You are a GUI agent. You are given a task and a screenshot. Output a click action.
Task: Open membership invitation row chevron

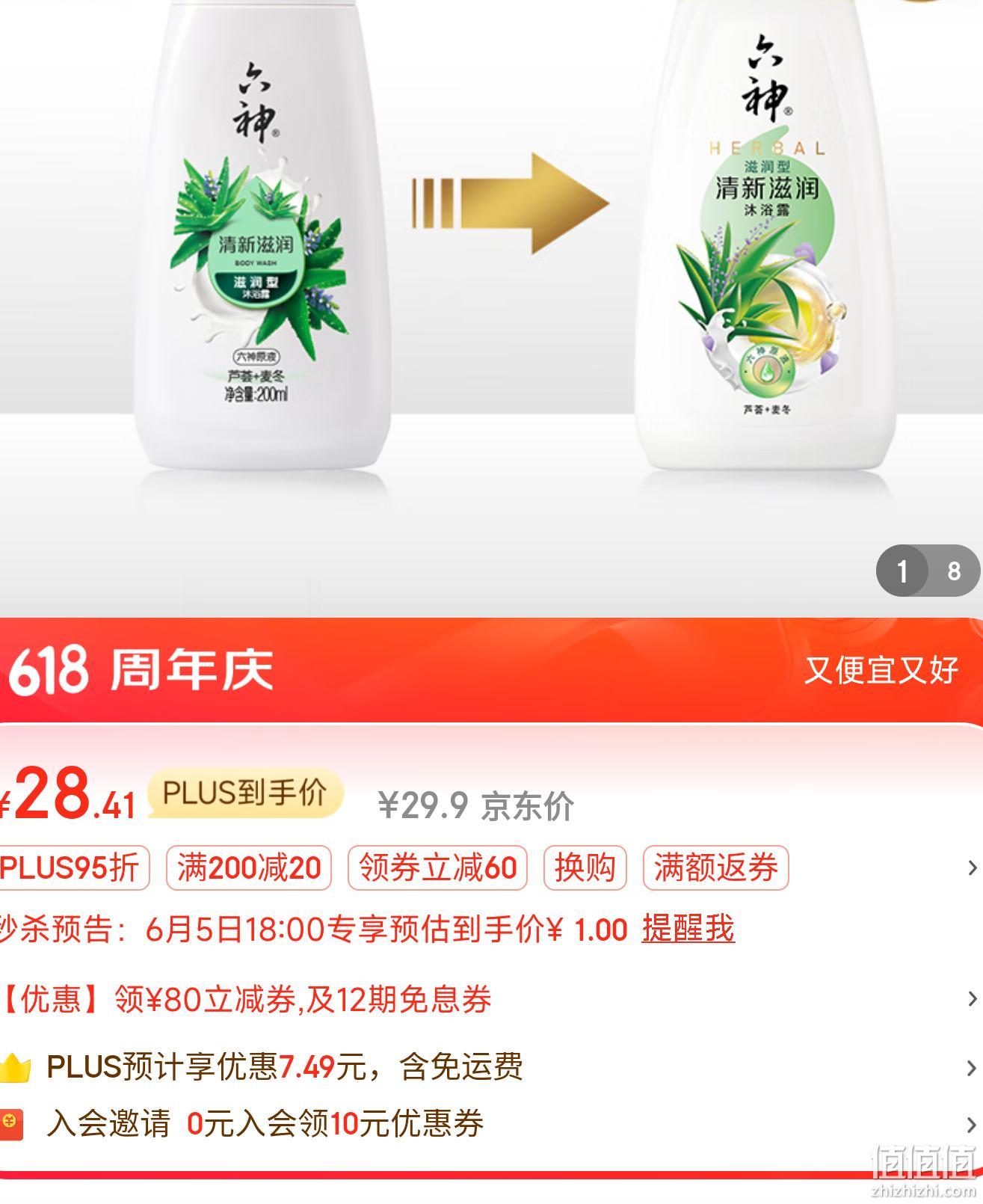tap(972, 1125)
